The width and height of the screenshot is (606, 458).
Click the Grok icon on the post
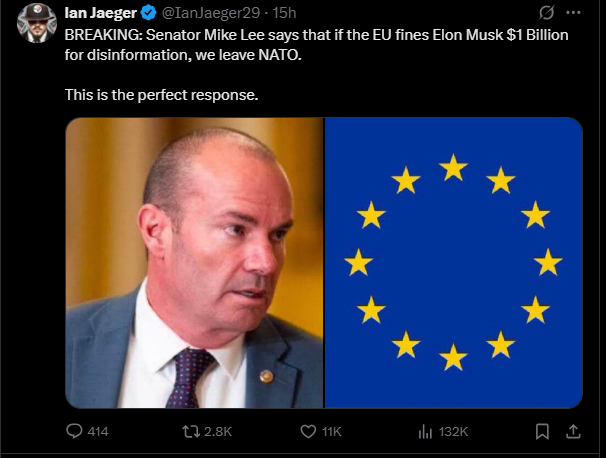[x=548, y=15]
